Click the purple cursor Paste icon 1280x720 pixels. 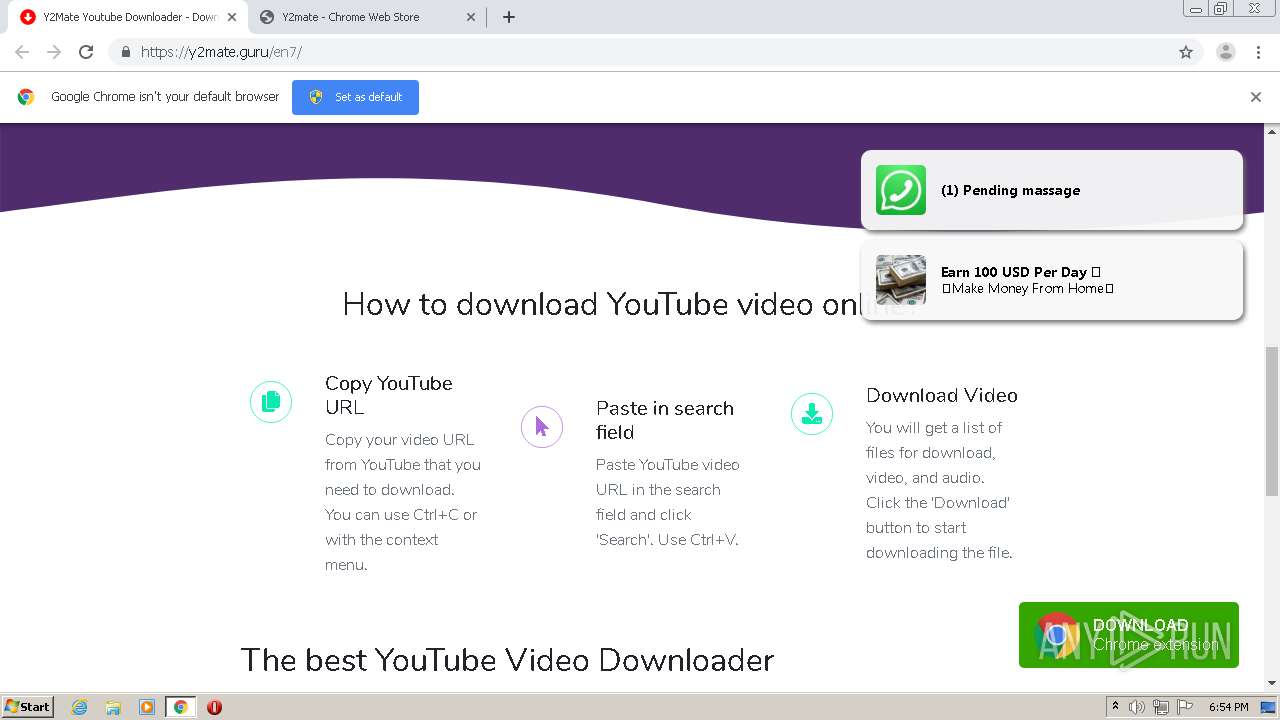coord(542,427)
